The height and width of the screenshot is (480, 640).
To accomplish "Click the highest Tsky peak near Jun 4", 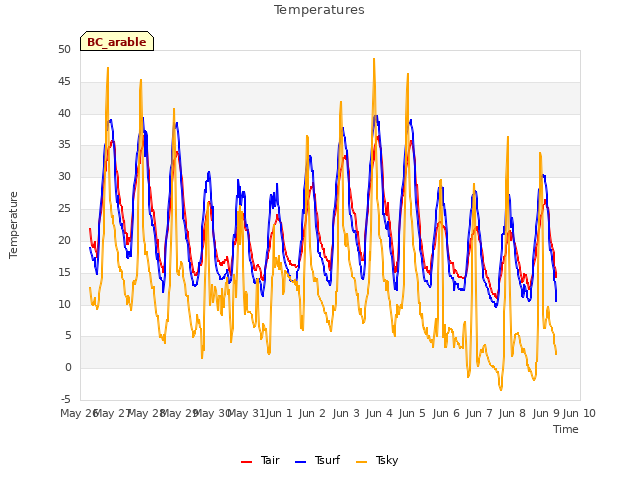I will click(x=374, y=59).
